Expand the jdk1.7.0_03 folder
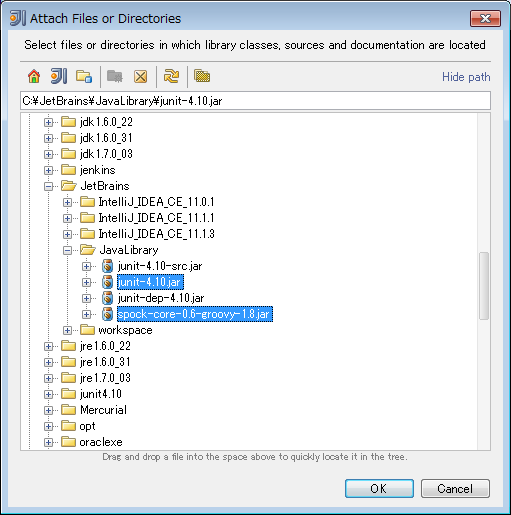511x515 pixels. [49, 154]
